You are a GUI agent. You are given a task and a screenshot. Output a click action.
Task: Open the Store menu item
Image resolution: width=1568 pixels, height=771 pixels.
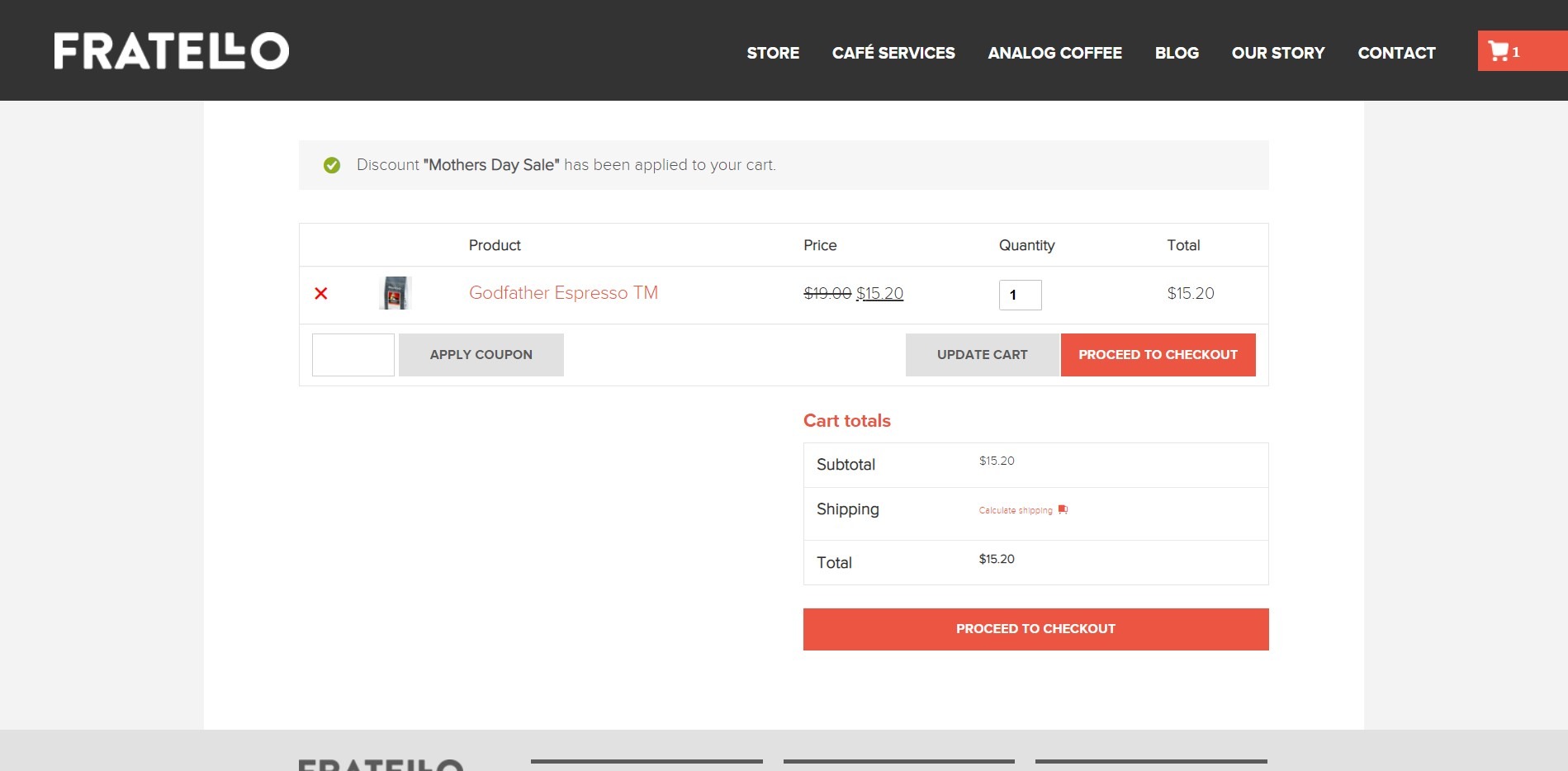[x=773, y=53]
